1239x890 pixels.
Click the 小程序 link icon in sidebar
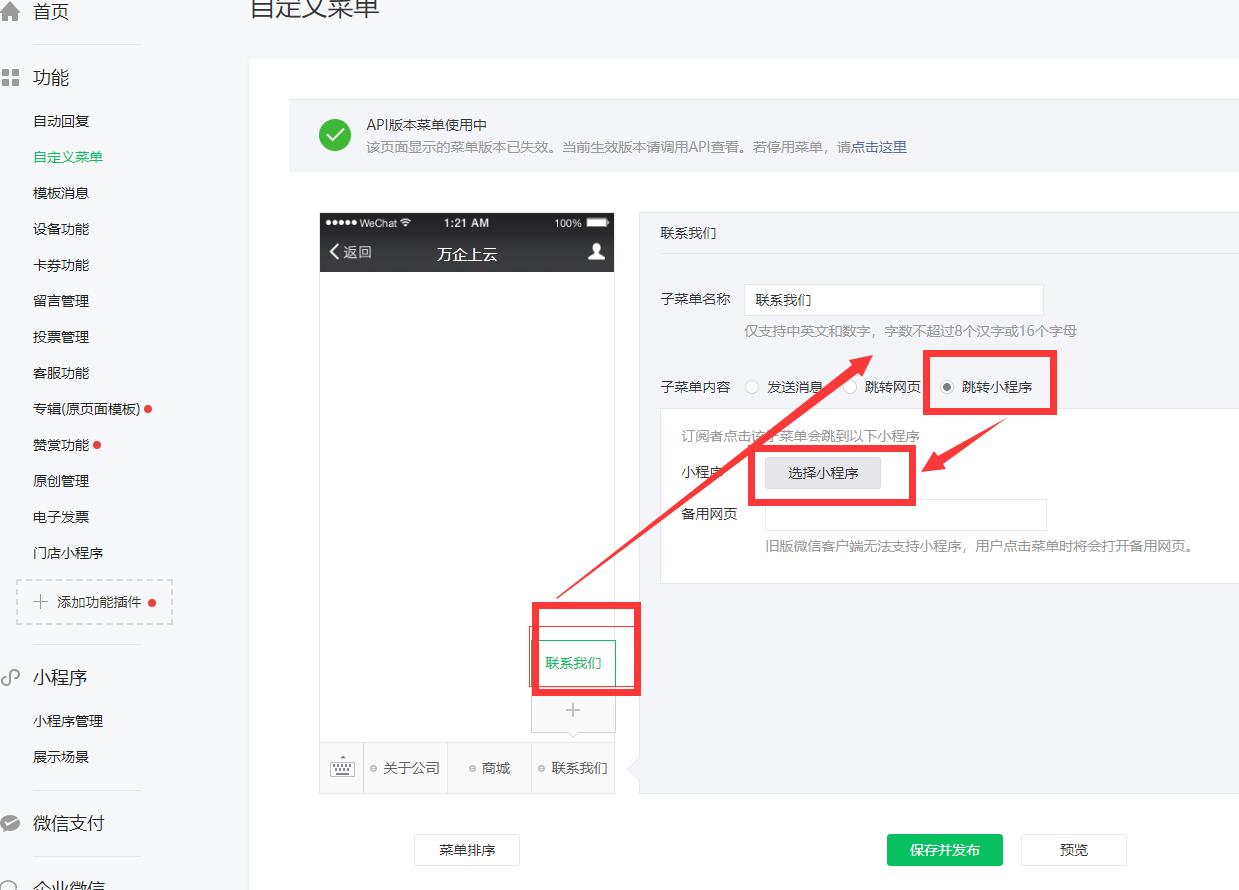(x=10, y=678)
